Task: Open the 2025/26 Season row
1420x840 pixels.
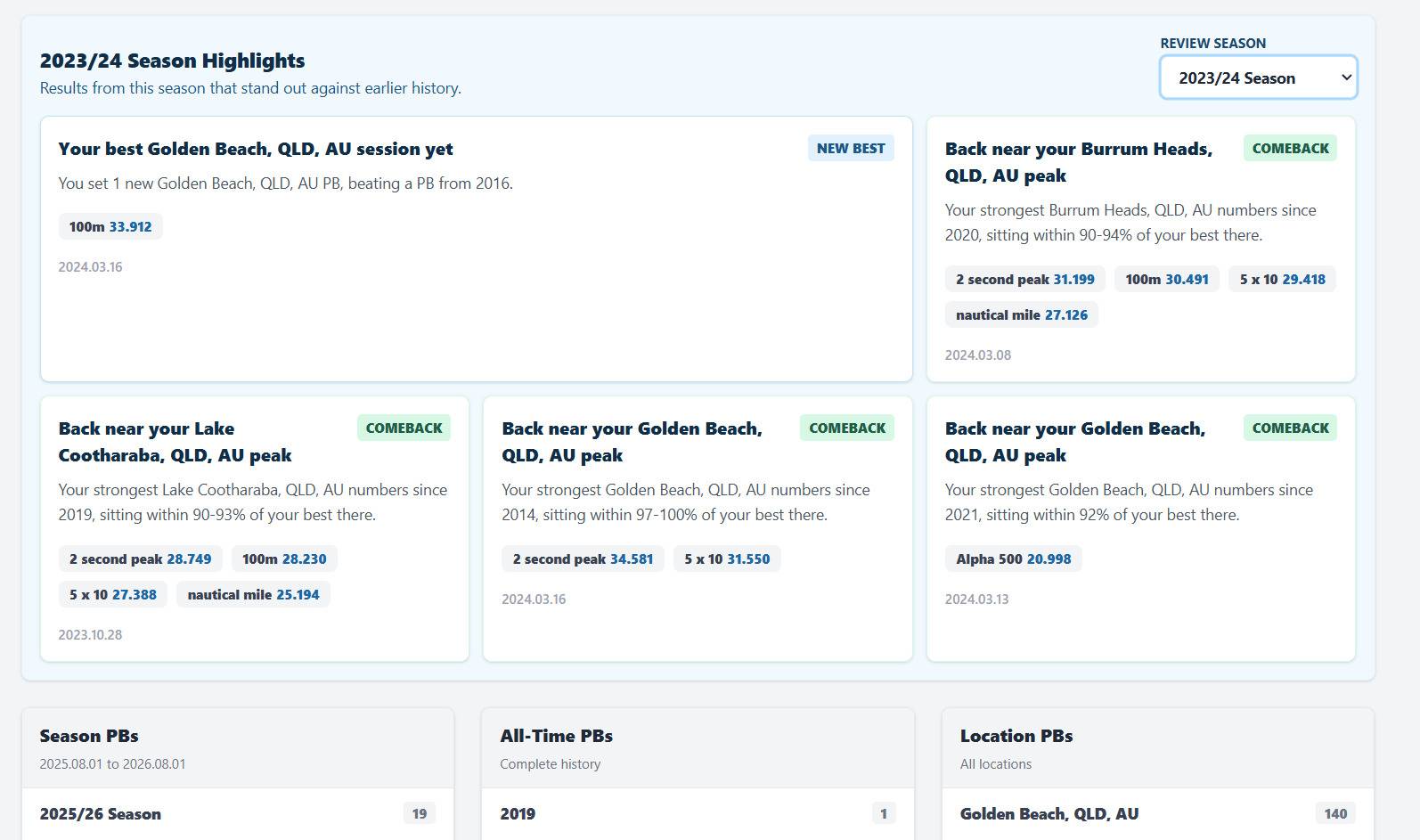Action: (238, 813)
